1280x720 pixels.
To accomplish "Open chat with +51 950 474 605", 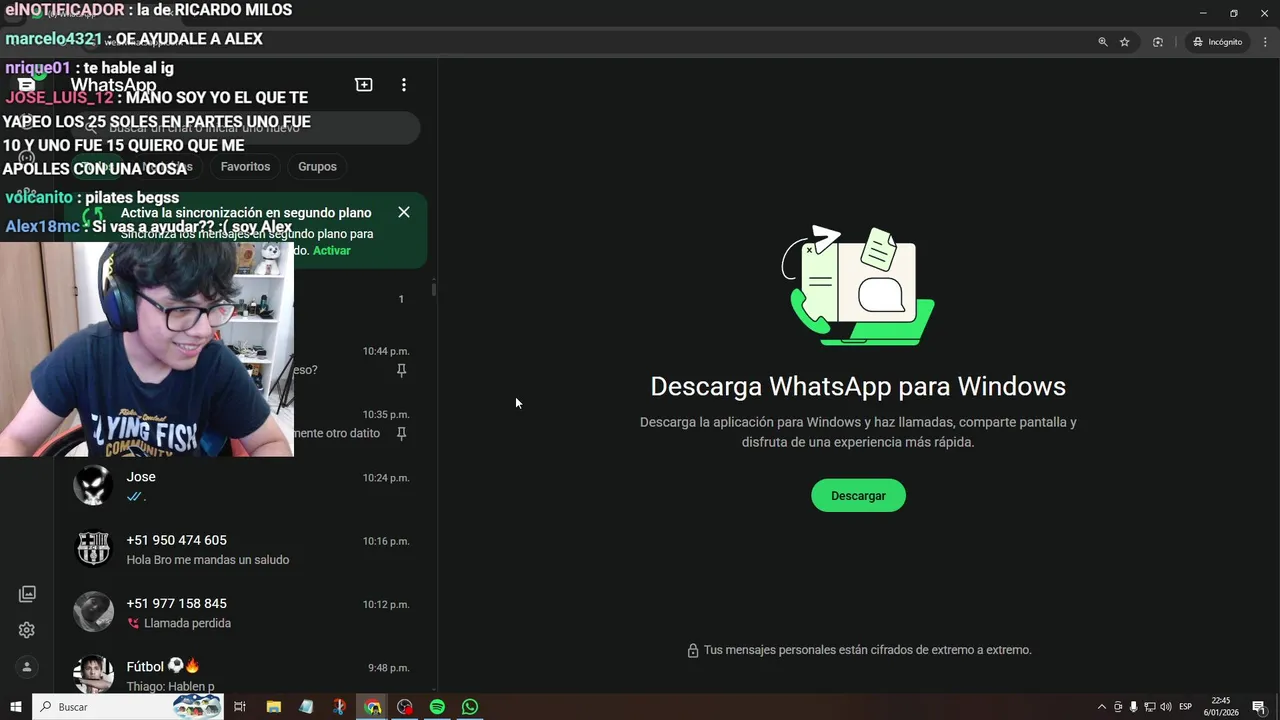I will pyautogui.click(x=245, y=549).
